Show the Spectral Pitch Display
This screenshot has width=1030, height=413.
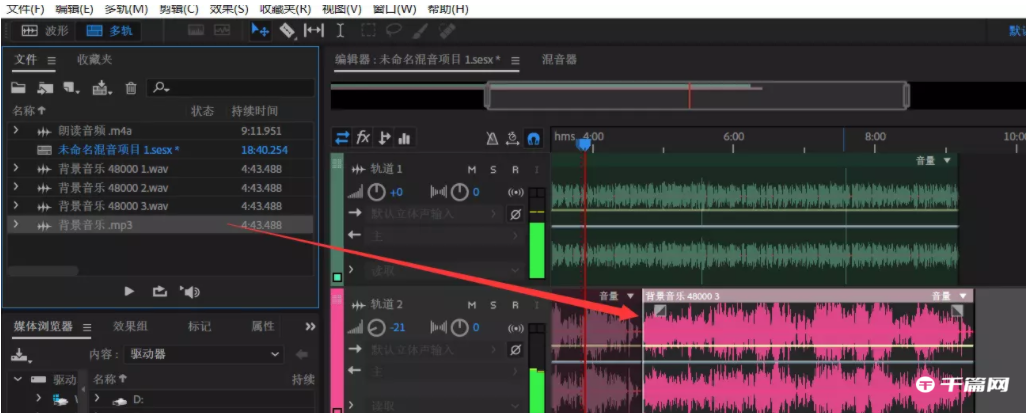point(222,30)
